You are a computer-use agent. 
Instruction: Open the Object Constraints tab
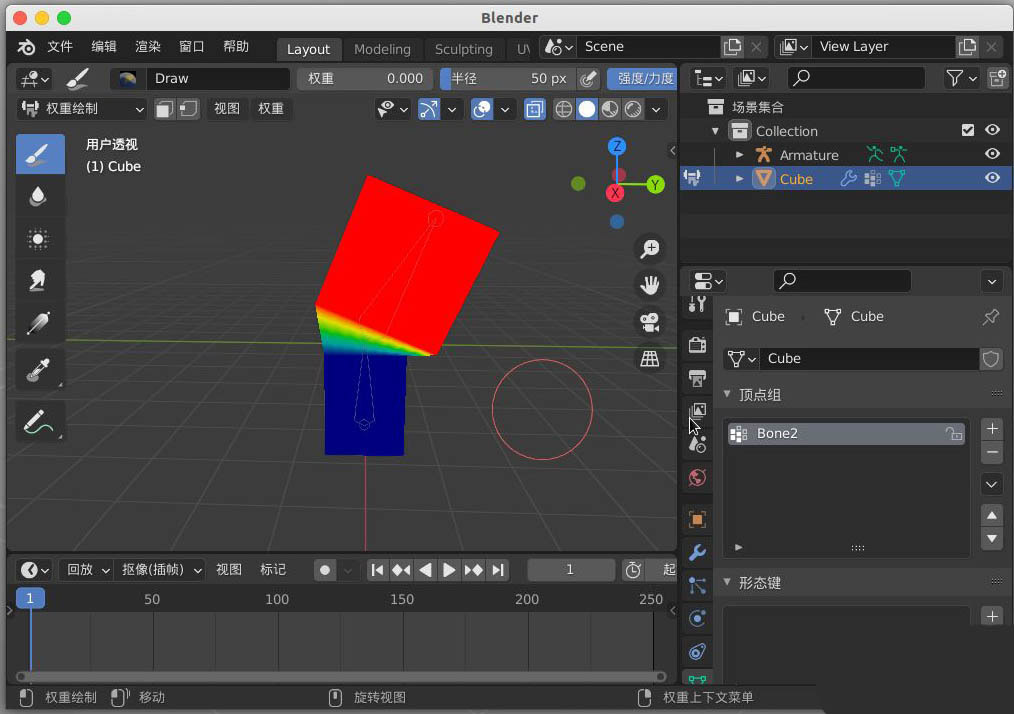697,651
